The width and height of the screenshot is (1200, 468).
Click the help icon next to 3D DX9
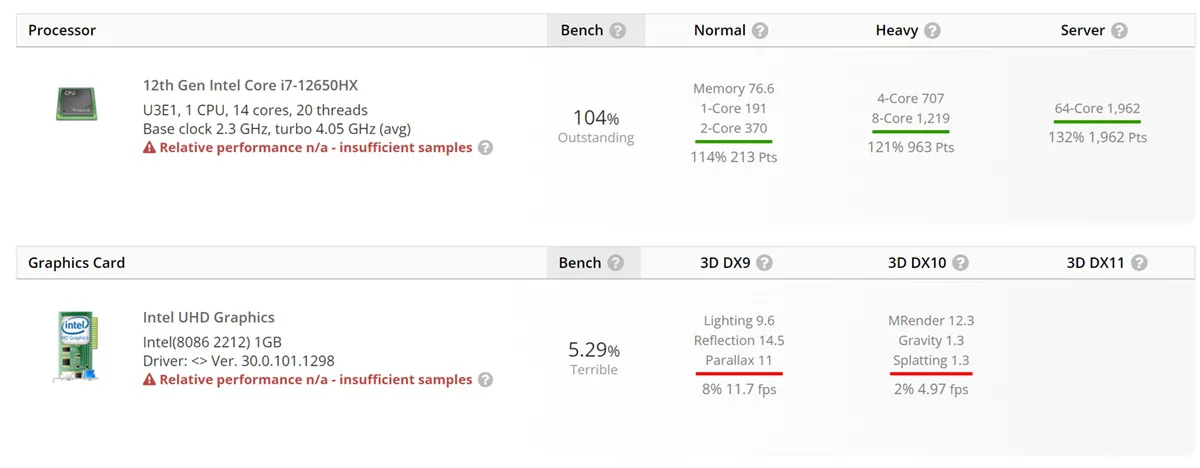(764, 263)
